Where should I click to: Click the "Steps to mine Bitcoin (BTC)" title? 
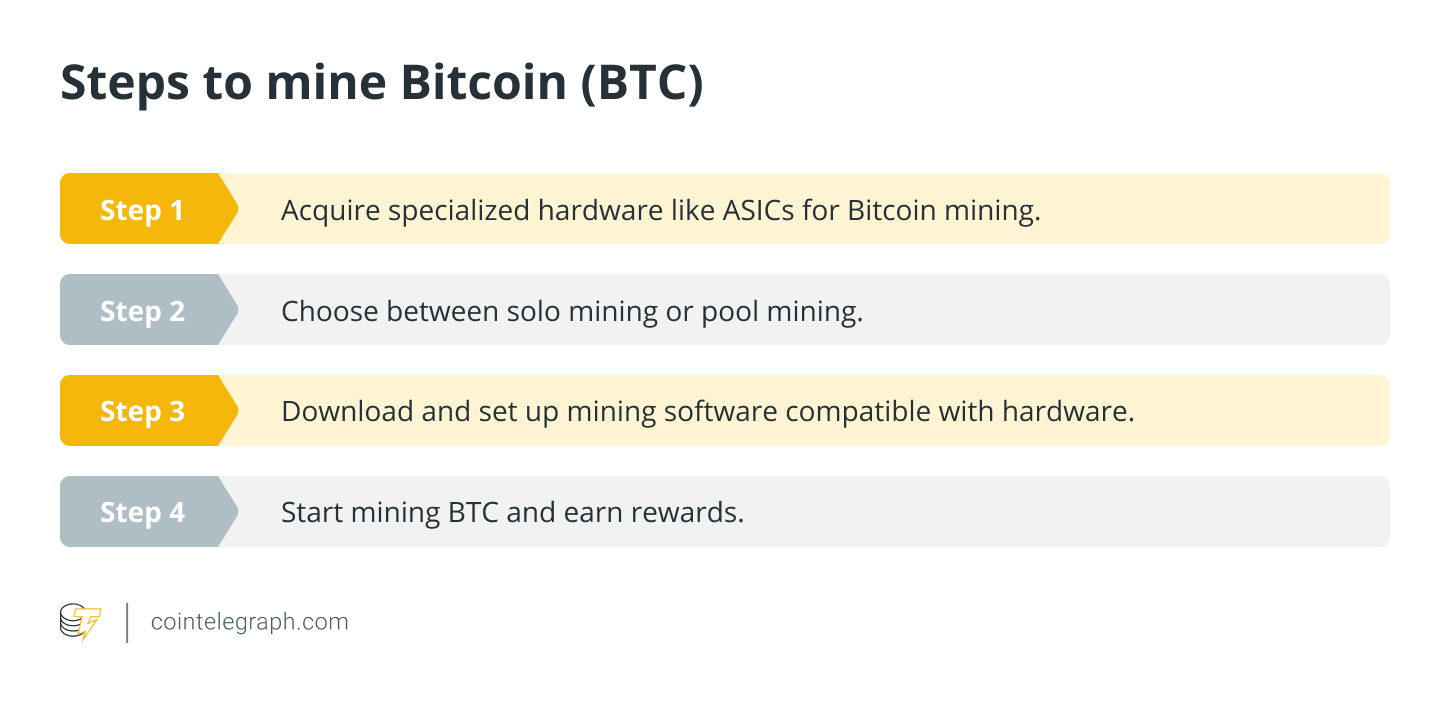click(381, 84)
